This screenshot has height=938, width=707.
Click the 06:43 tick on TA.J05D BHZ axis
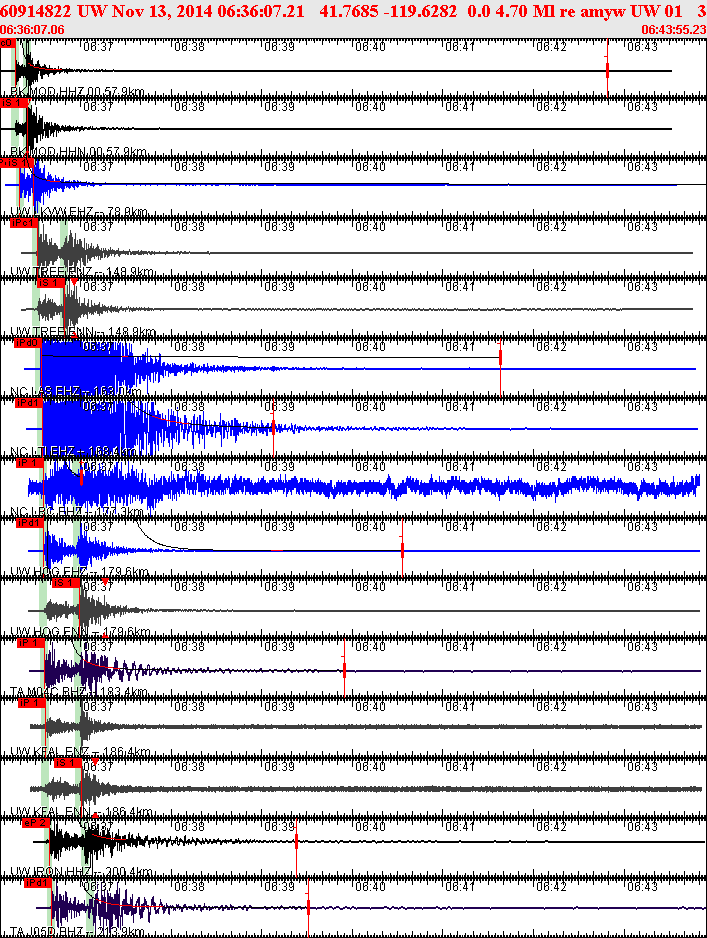pos(642,887)
